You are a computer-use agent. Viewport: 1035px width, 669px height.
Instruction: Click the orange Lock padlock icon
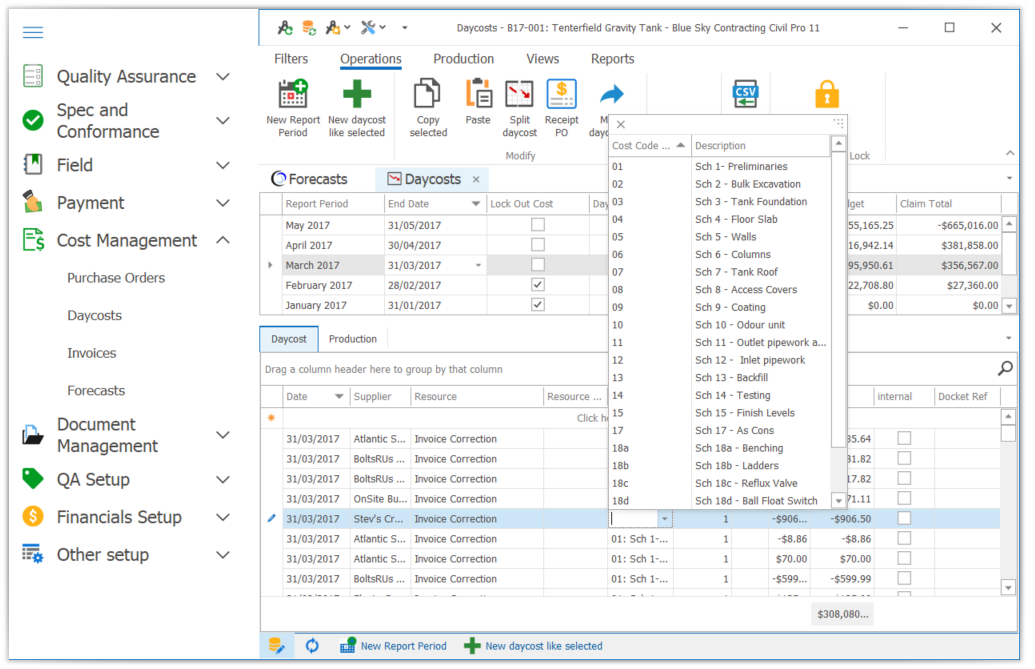click(826, 94)
